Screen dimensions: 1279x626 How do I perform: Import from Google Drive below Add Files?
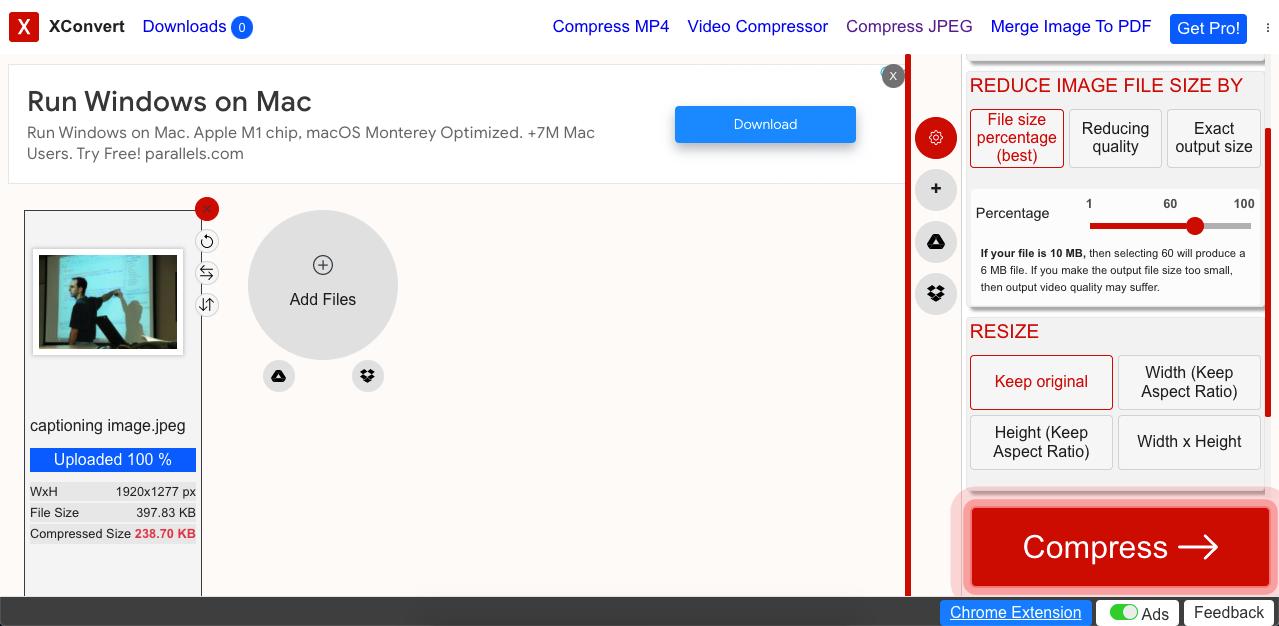click(x=279, y=376)
